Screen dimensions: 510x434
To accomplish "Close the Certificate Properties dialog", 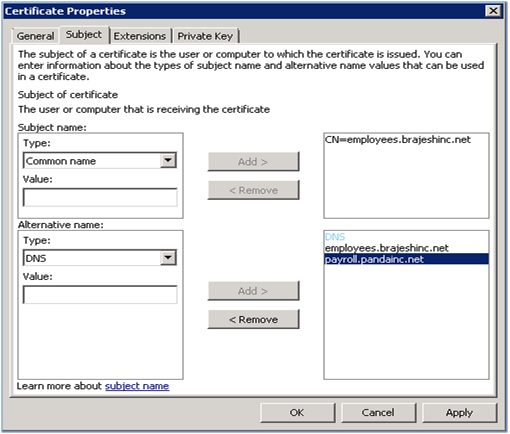I will 493,11.
